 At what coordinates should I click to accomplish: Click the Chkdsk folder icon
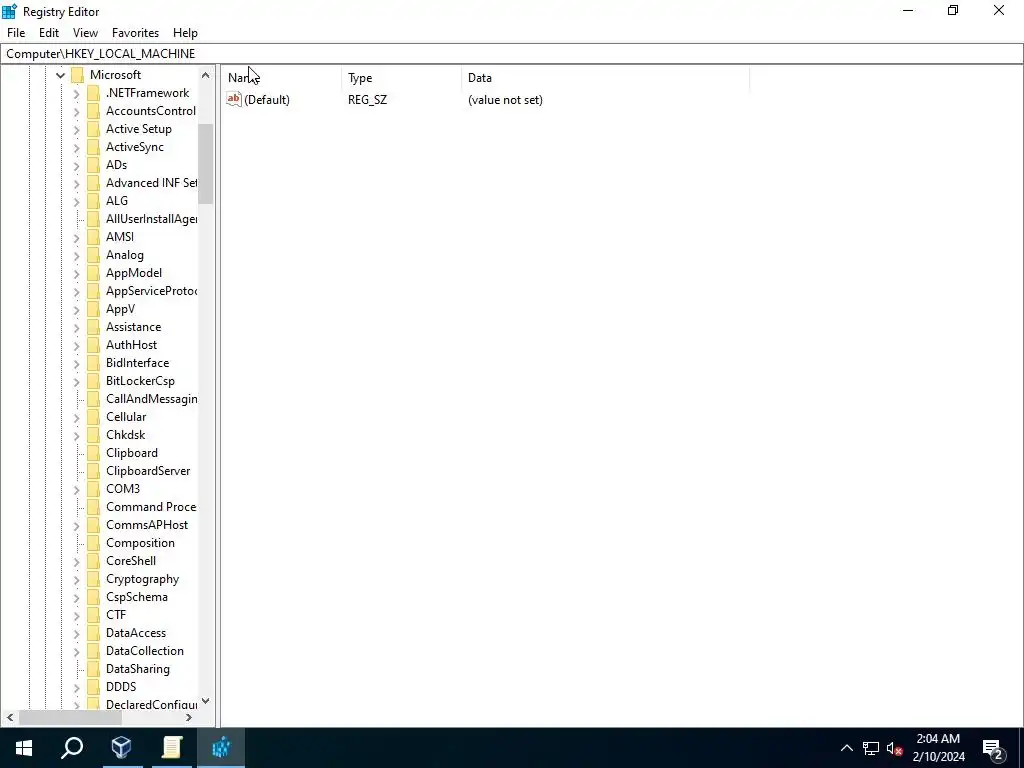tap(93, 434)
